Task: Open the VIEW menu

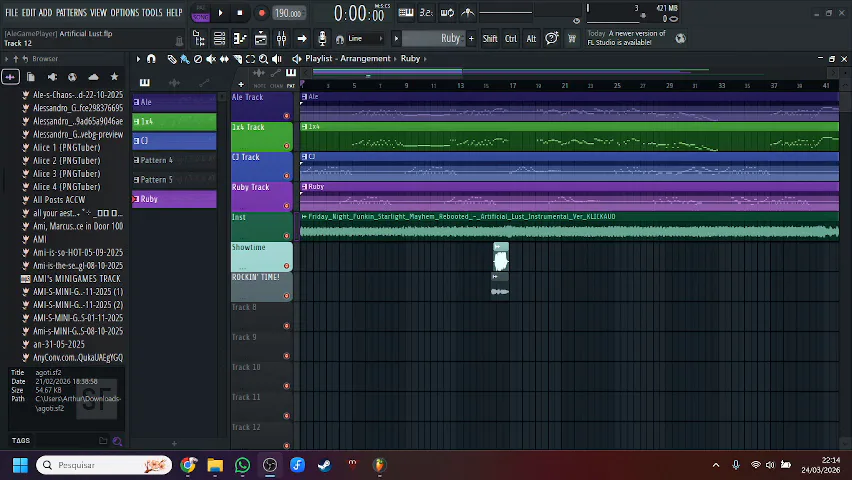Action: click(x=98, y=13)
